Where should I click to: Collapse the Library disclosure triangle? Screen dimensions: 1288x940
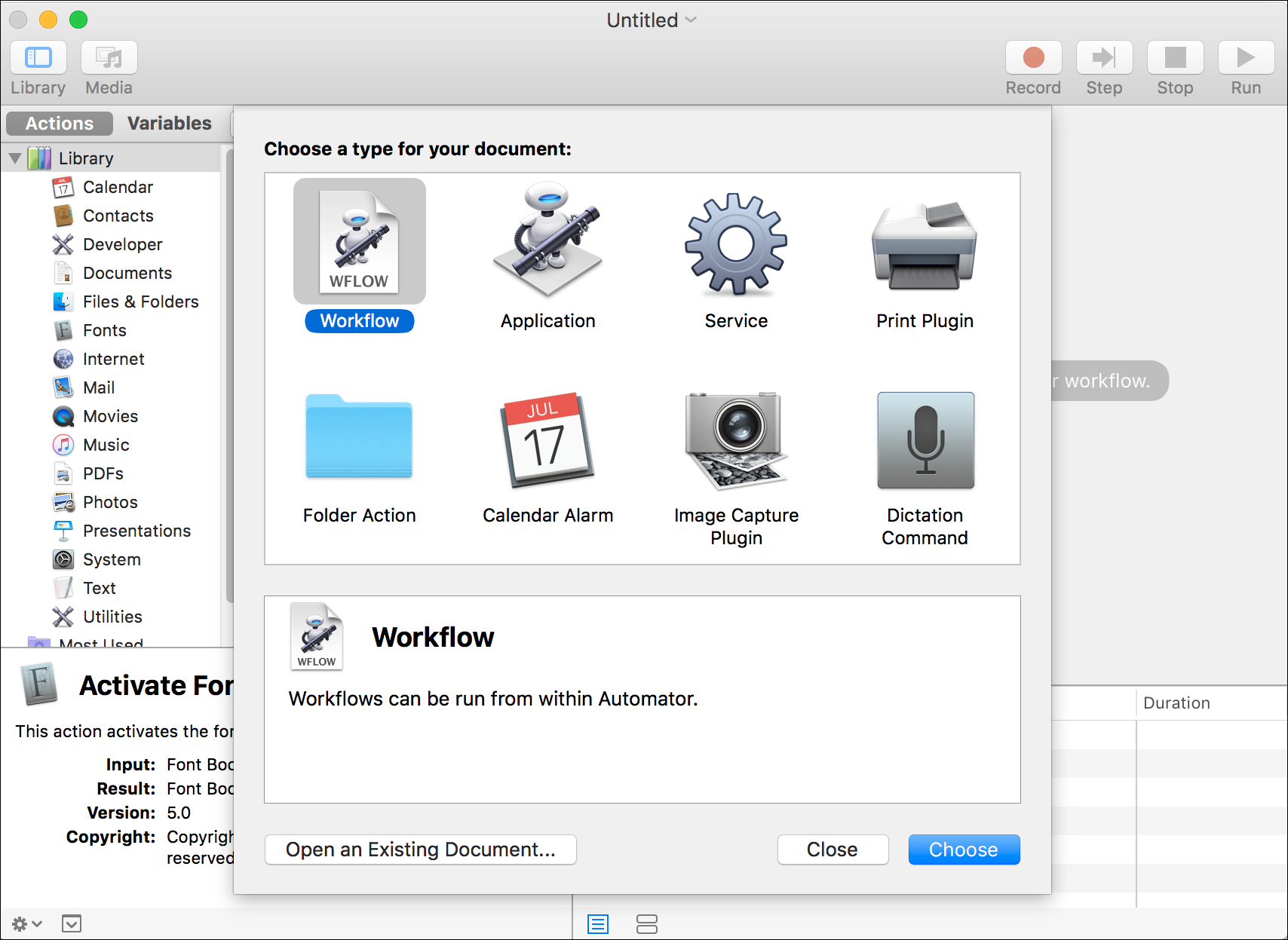tap(15, 158)
